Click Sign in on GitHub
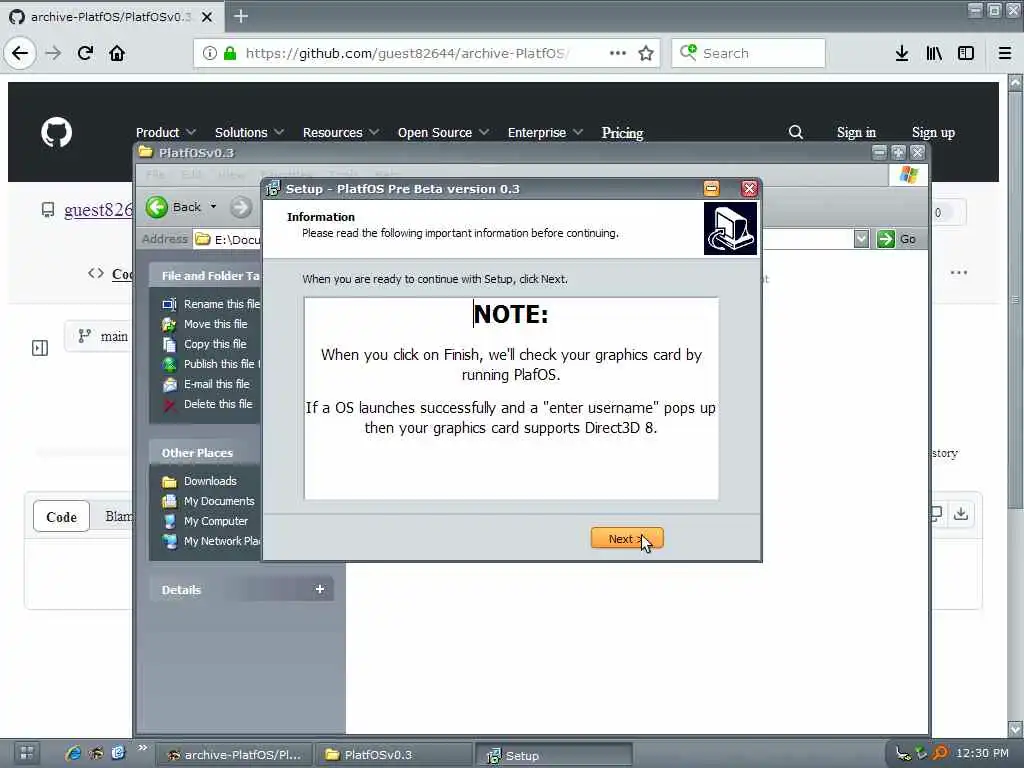 tap(856, 133)
